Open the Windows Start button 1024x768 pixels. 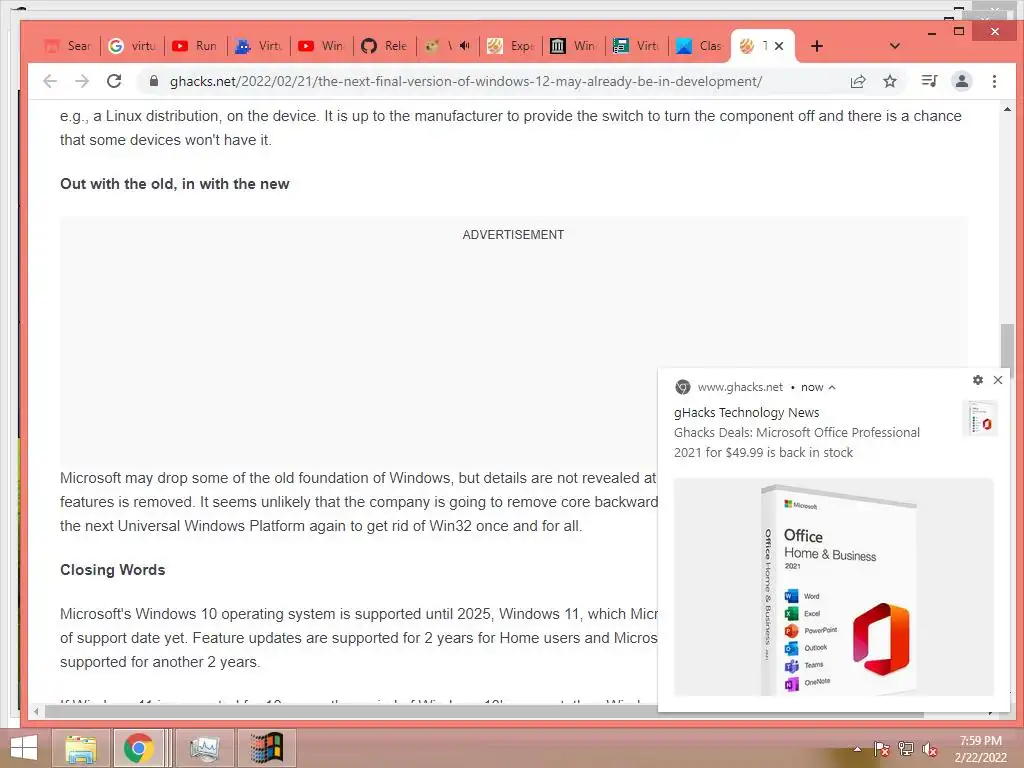coord(24,748)
